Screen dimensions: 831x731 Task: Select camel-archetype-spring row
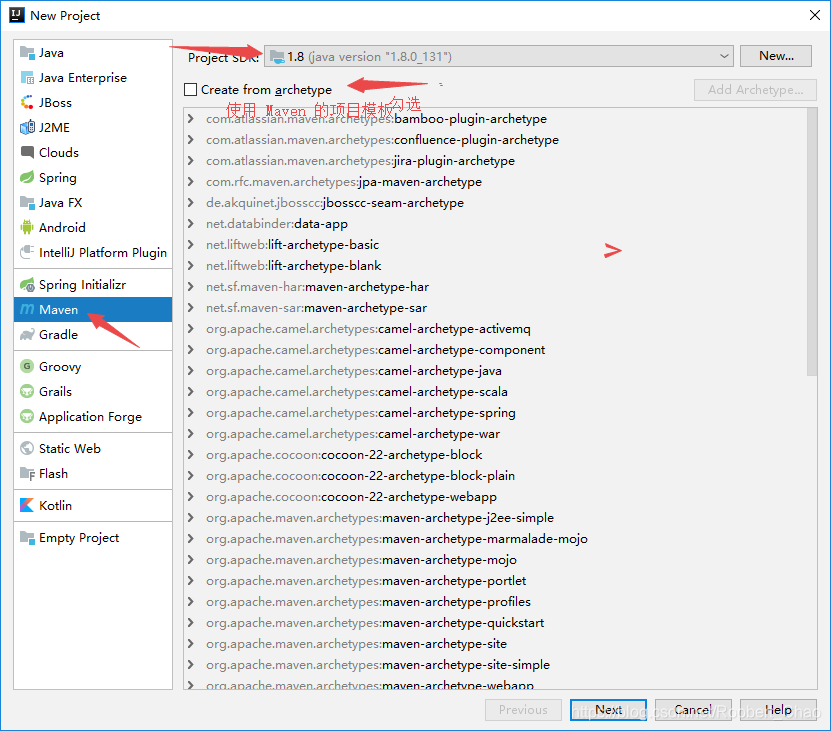point(495,412)
